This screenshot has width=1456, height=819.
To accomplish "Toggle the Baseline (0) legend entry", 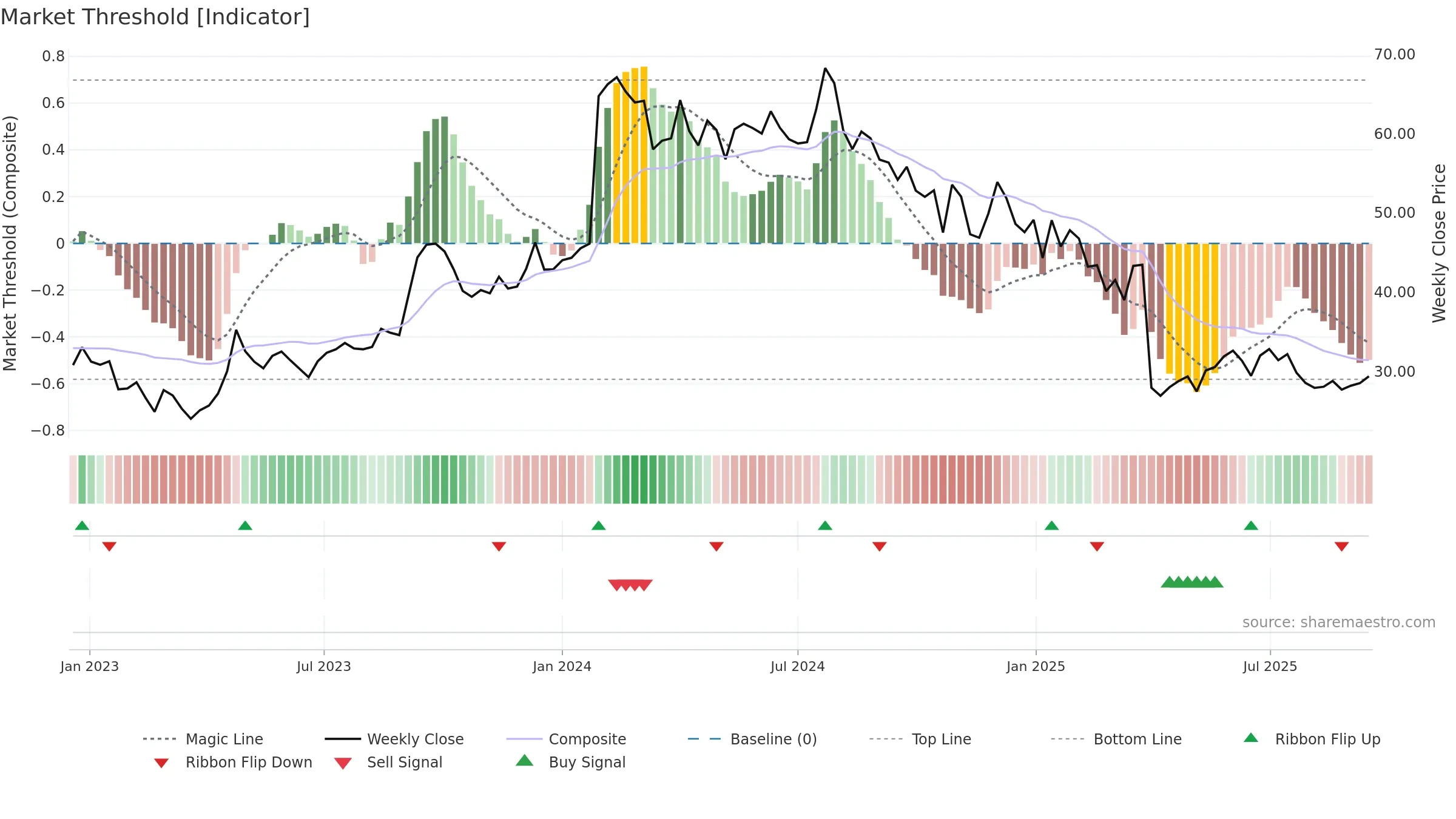I will coord(752,739).
